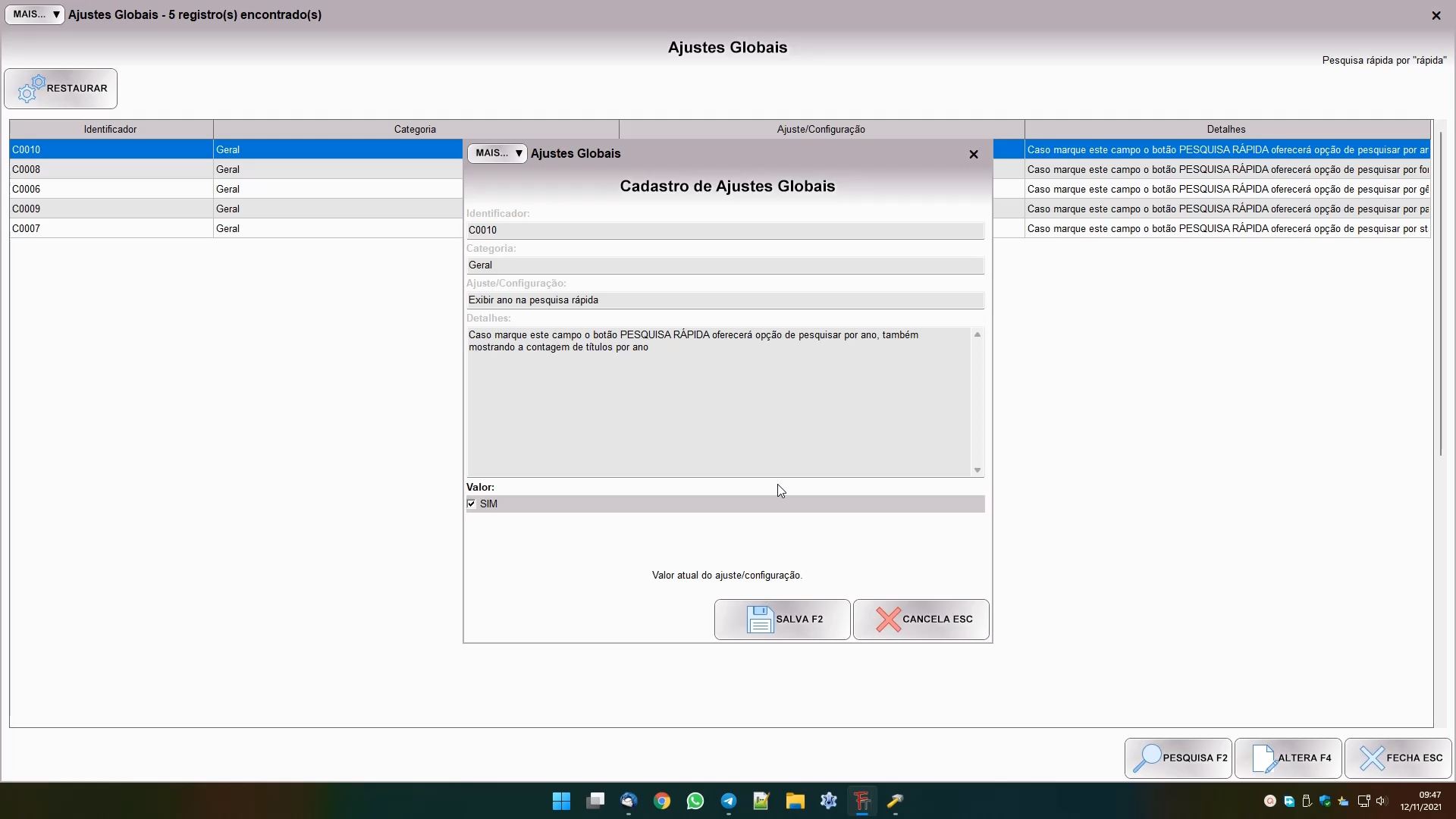The width and height of the screenshot is (1456, 819).
Task: Click the Detalhes column header
Action: [x=1225, y=130]
